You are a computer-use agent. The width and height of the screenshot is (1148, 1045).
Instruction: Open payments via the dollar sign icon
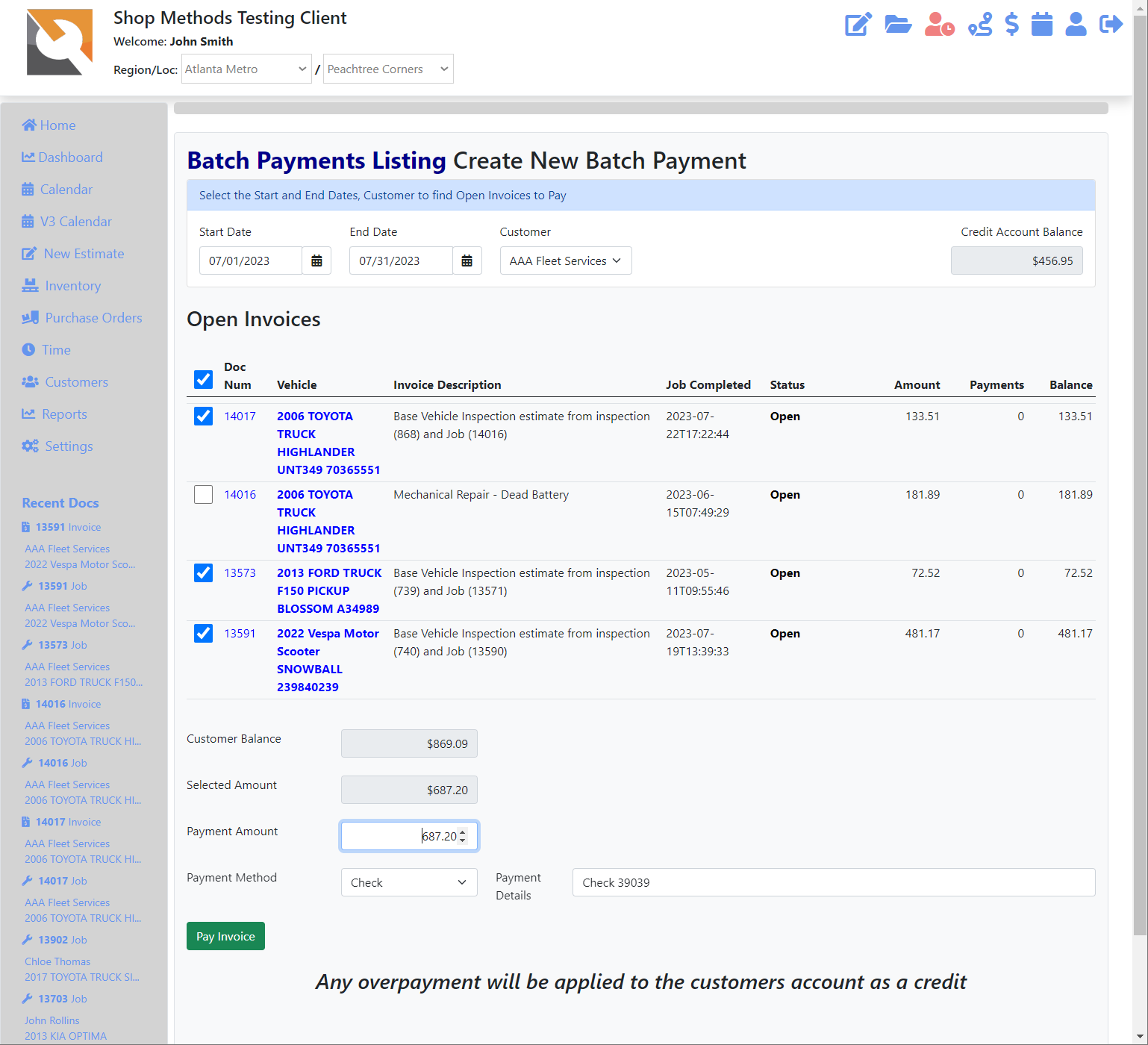tap(1012, 24)
